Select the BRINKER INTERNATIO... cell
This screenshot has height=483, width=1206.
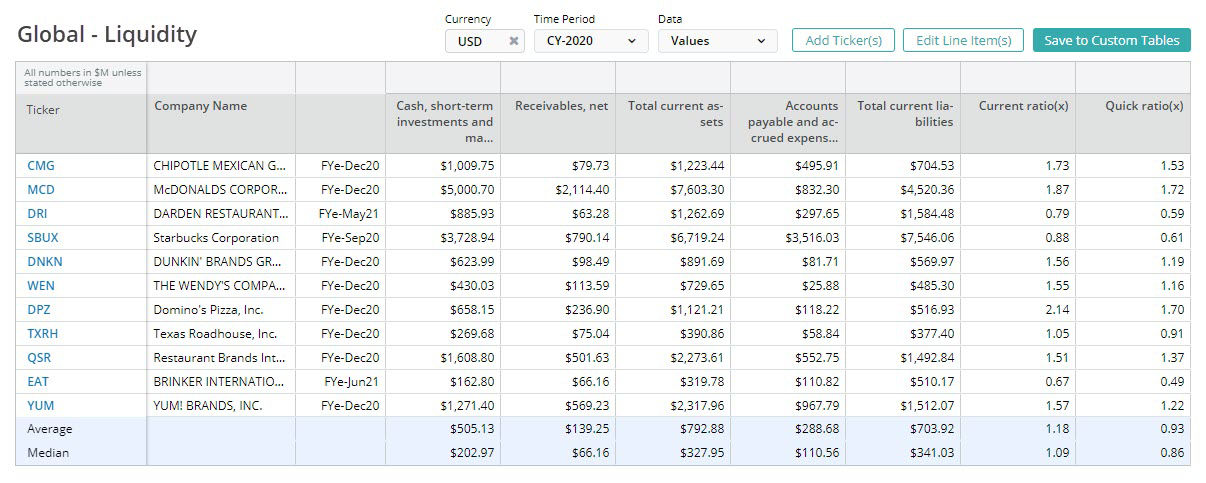(221, 381)
